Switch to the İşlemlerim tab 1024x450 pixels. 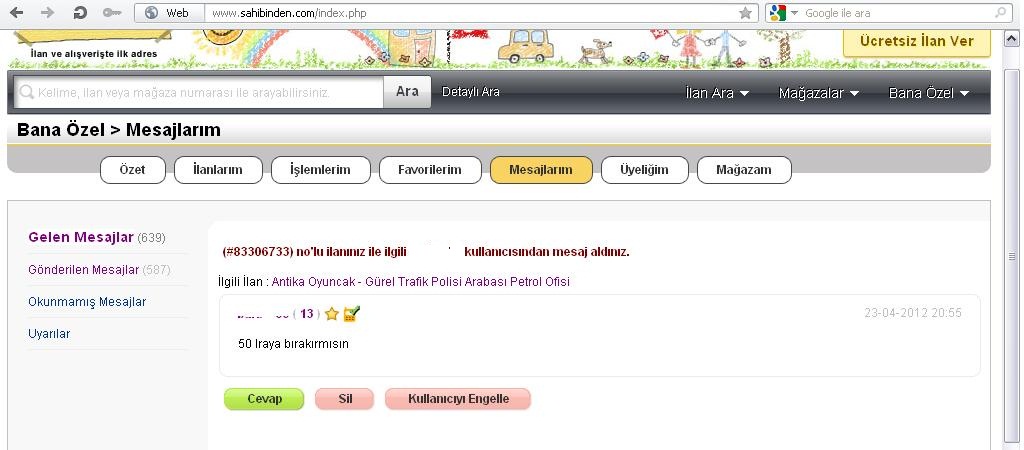click(321, 170)
